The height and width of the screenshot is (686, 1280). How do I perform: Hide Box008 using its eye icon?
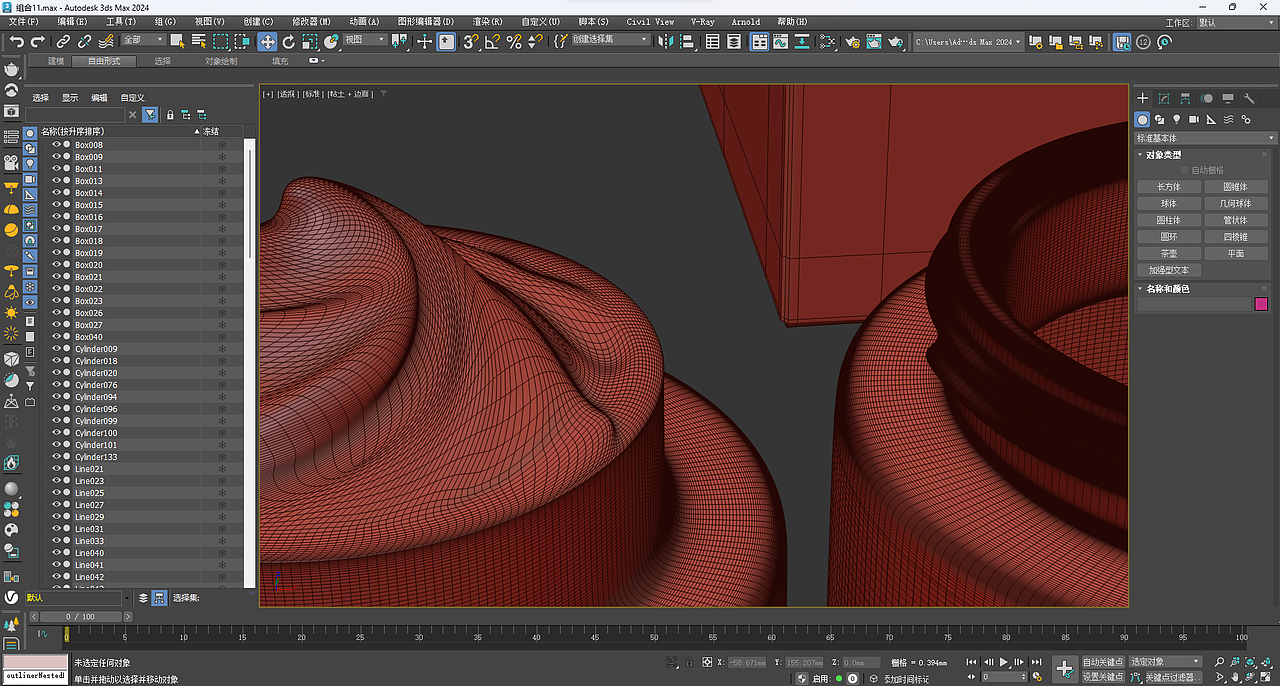coord(56,144)
